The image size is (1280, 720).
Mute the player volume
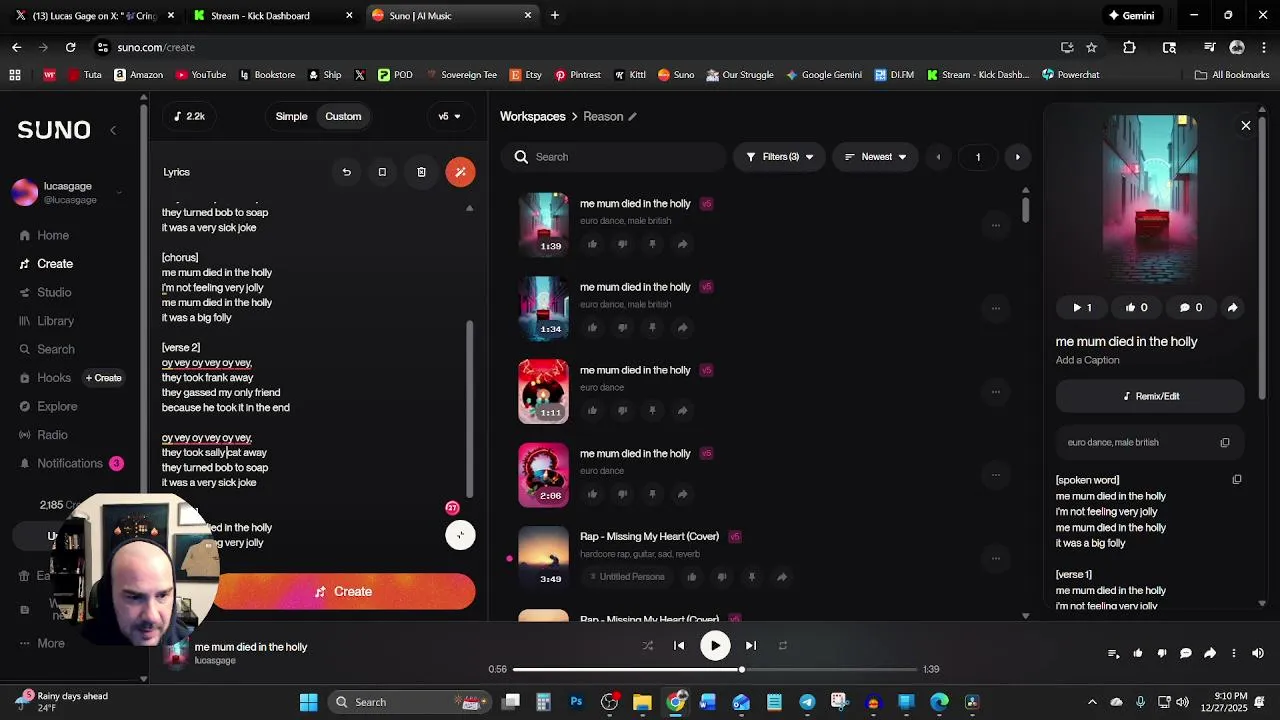[1257, 654]
